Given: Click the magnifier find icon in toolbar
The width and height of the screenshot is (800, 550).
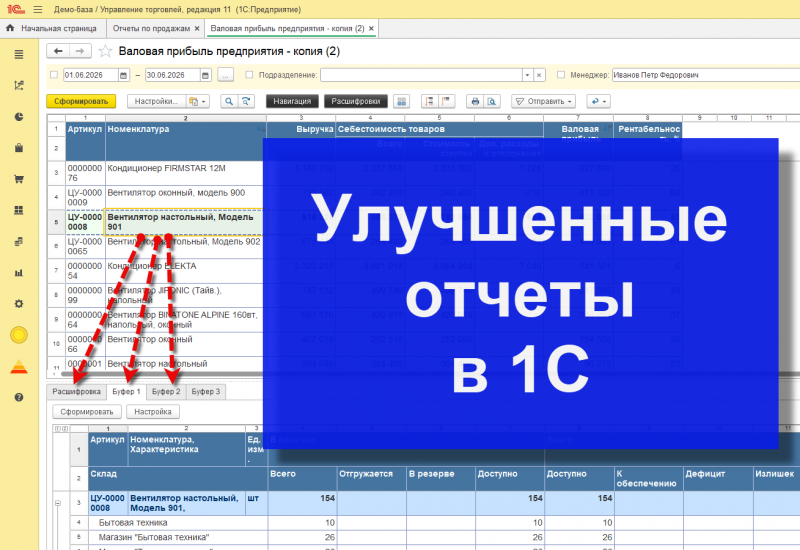Looking at the screenshot, I should 229,101.
